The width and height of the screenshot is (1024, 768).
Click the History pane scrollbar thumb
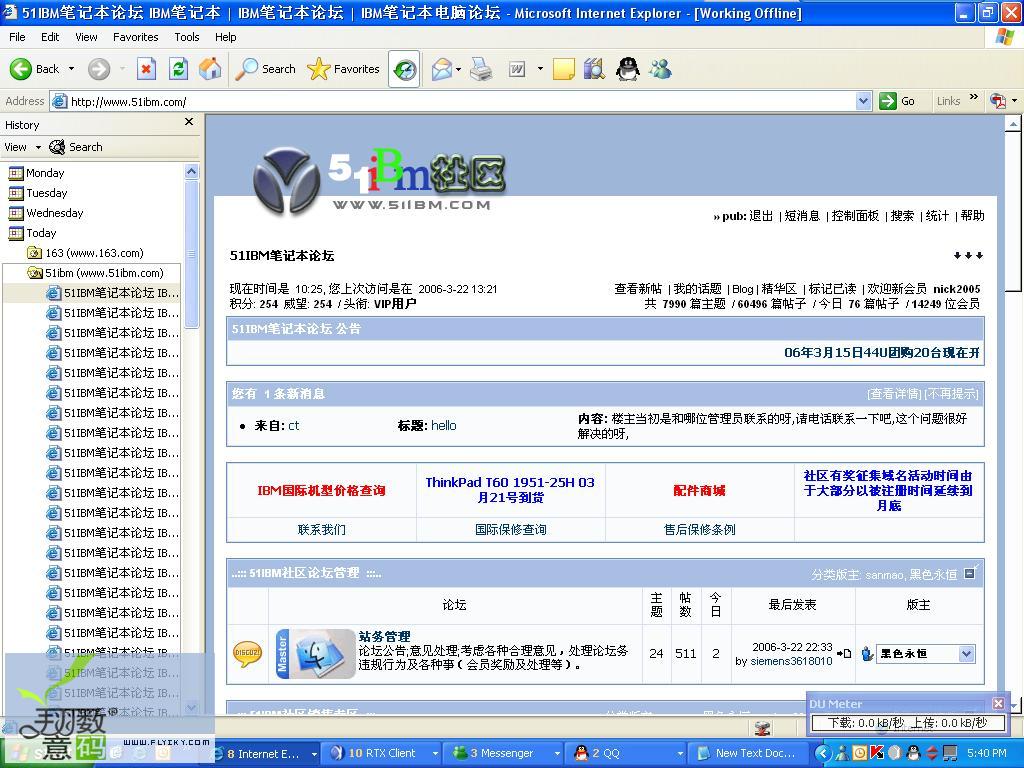coord(191,255)
